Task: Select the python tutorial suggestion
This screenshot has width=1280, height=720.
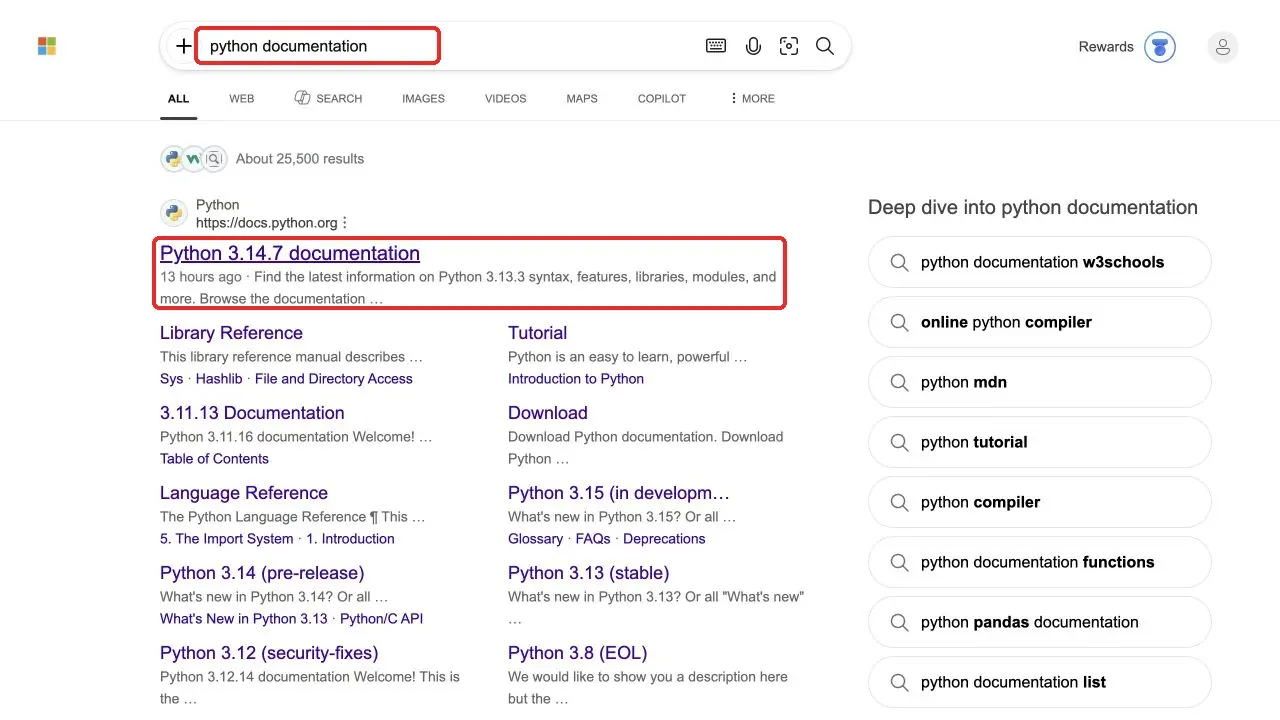Action: pos(1040,442)
